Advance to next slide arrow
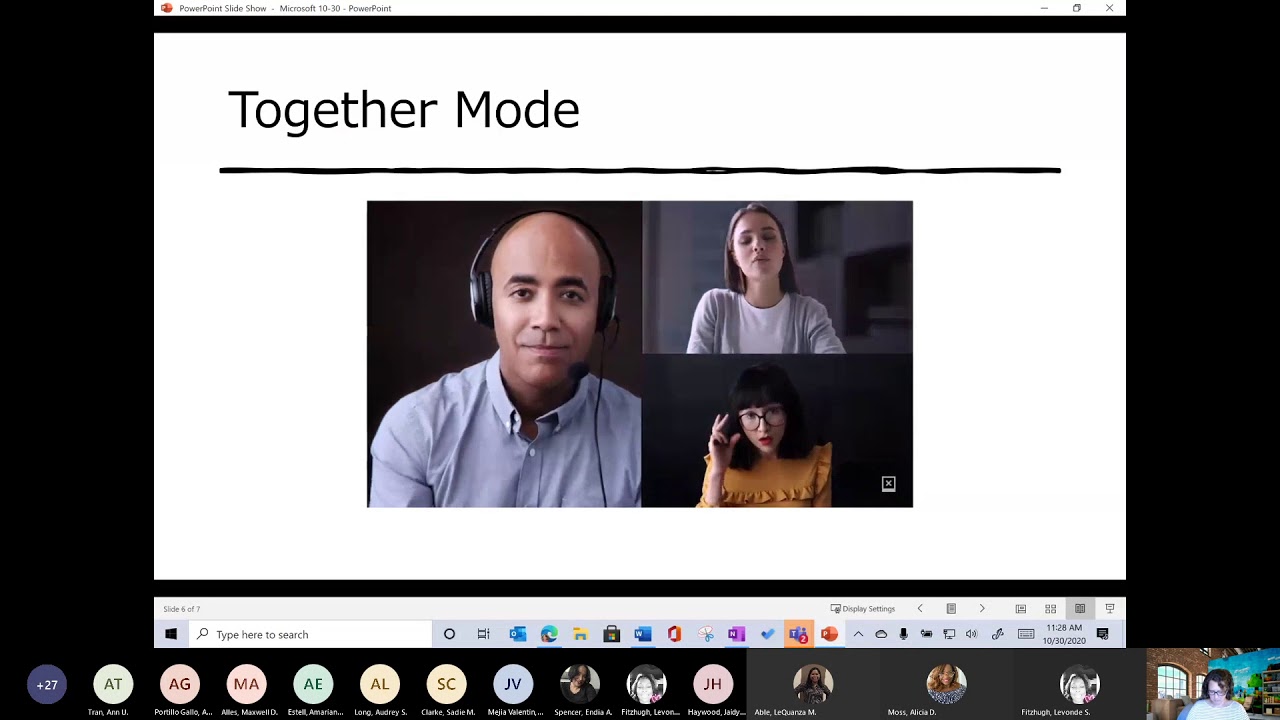This screenshot has width=1280, height=720. pyautogui.click(x=982, y=608)
